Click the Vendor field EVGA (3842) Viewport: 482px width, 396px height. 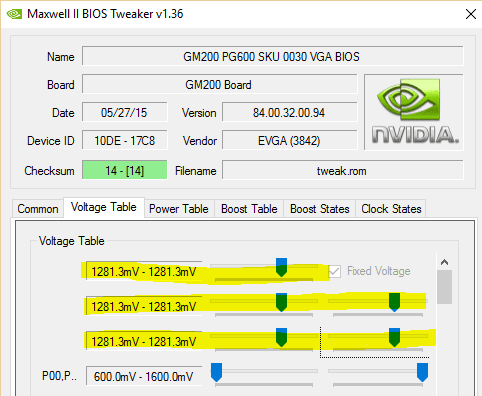tap(290, 141)
